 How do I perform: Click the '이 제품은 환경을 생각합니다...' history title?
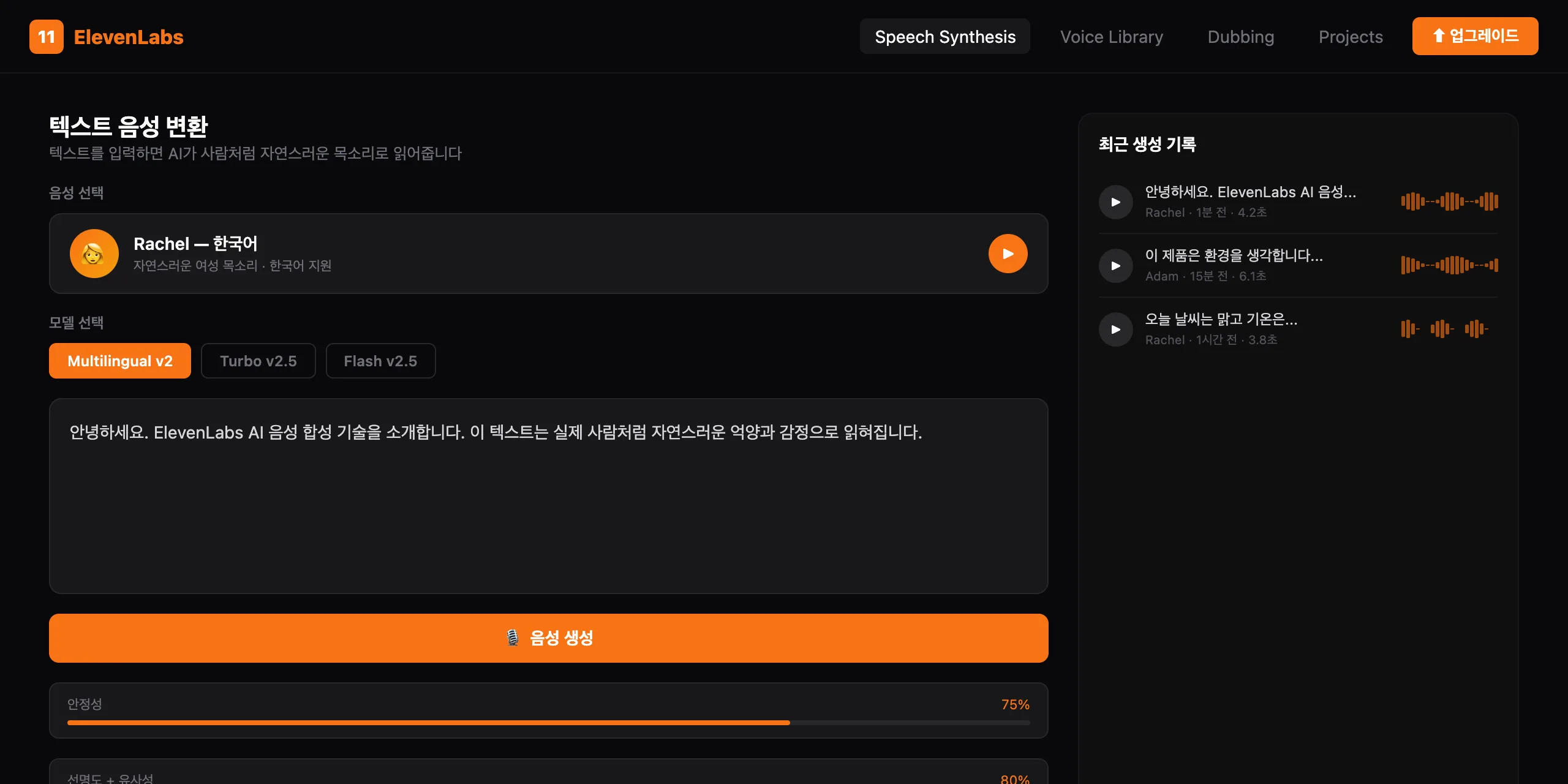tap(1234, 255)
